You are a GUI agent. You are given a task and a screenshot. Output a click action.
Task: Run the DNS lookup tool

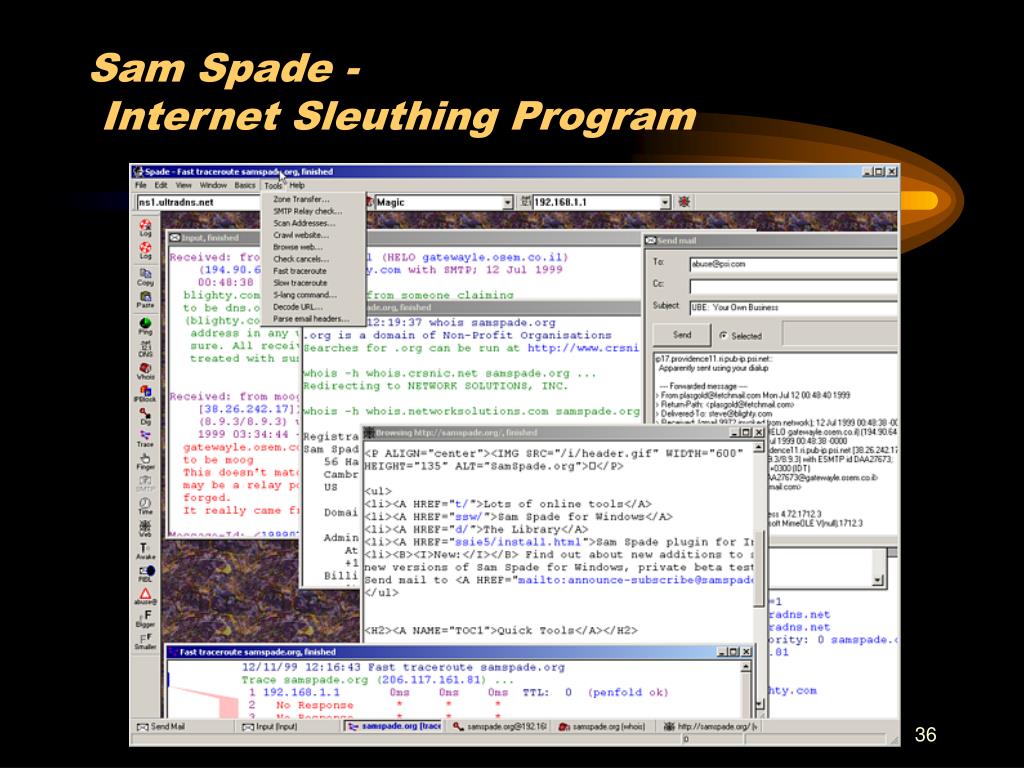tap(145, 348)
